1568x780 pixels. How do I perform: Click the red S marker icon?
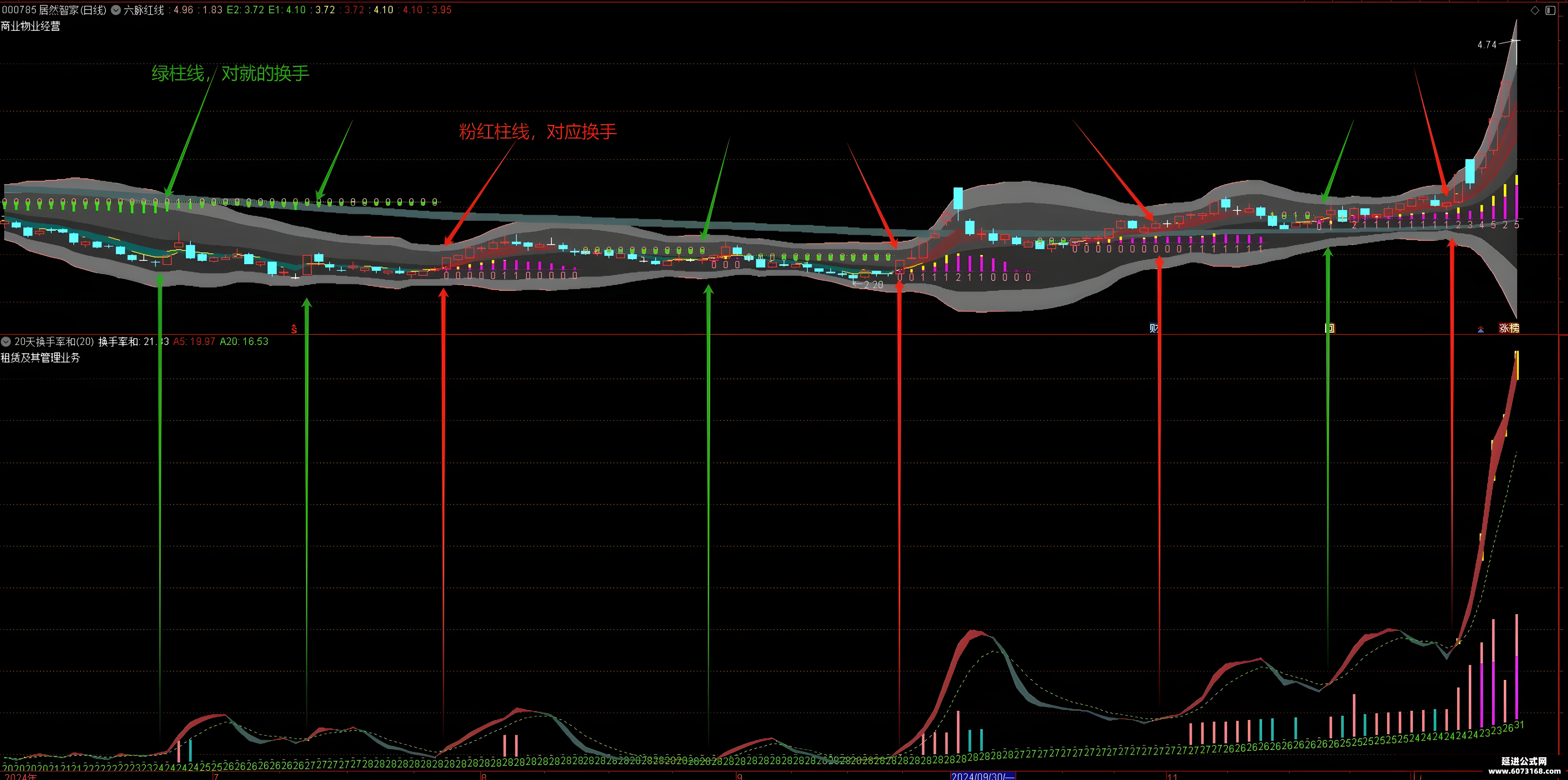294,329
